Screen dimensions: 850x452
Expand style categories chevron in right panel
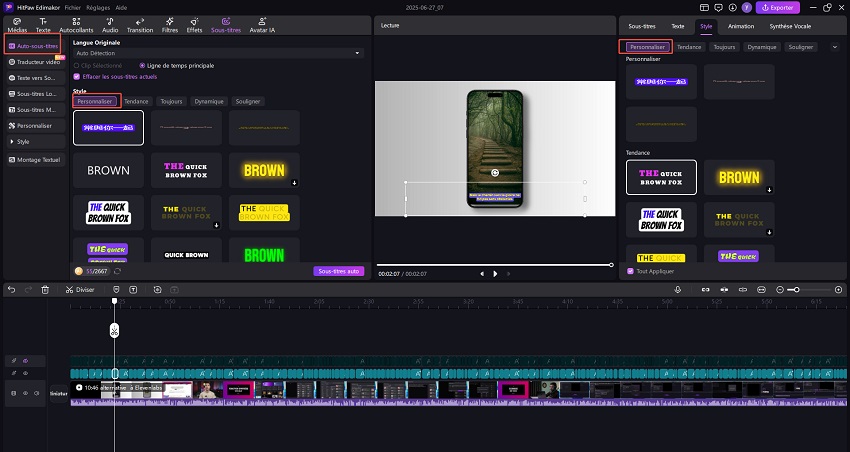click(835, 47)
